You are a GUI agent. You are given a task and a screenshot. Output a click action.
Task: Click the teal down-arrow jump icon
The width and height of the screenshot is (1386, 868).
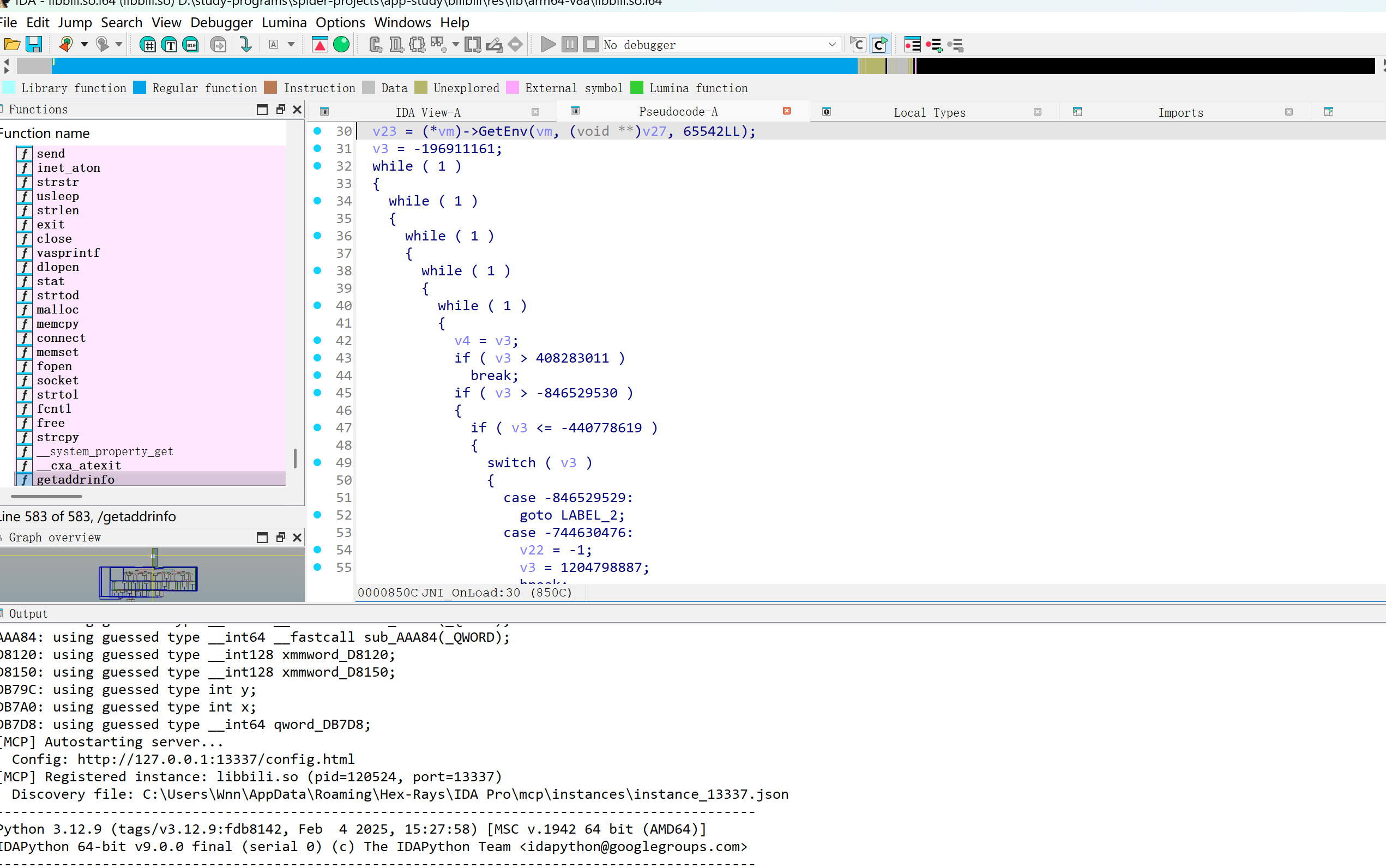pyautogui.click(x=246, y=44)
